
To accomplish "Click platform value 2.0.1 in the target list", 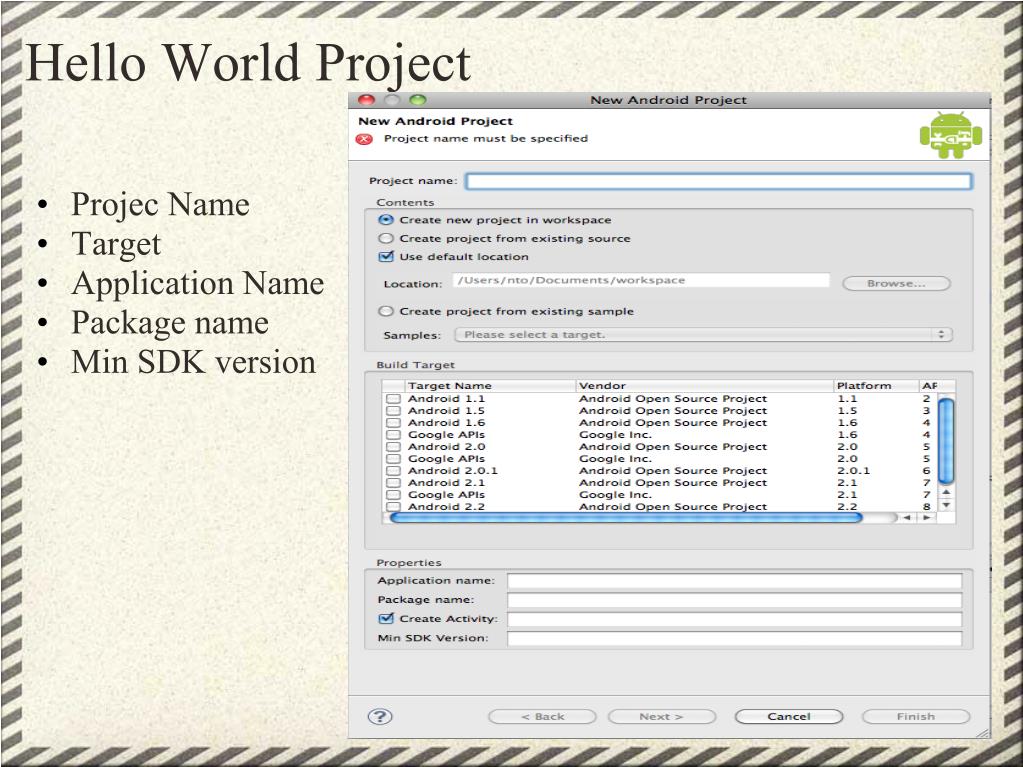I will click(853, 471).
